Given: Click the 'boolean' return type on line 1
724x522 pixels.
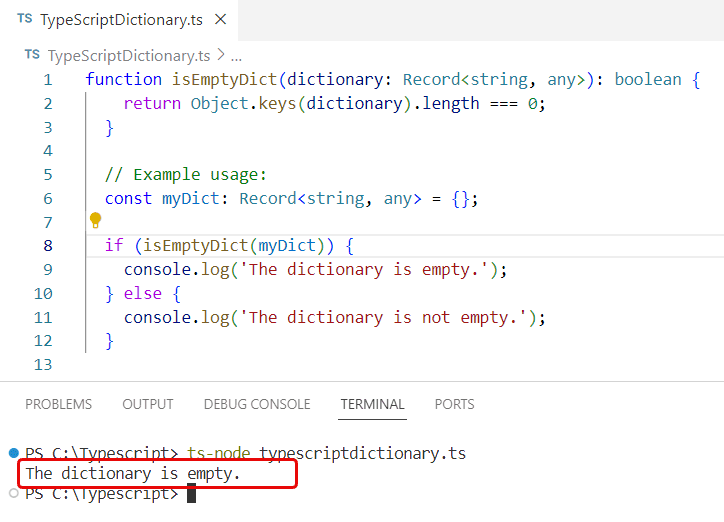Looking at the screenshot, I should pos(648,79).
